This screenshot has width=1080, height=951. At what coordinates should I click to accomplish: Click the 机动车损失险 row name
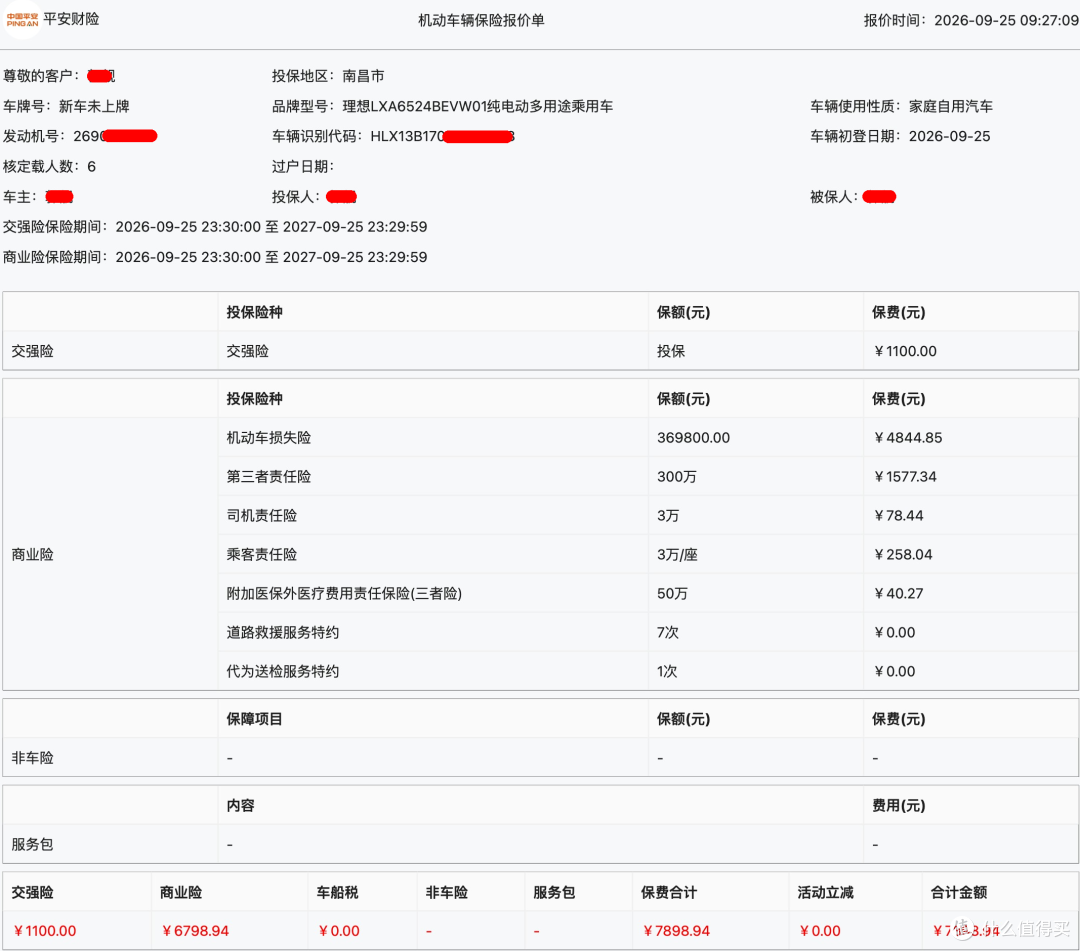[x=269, y=438]
